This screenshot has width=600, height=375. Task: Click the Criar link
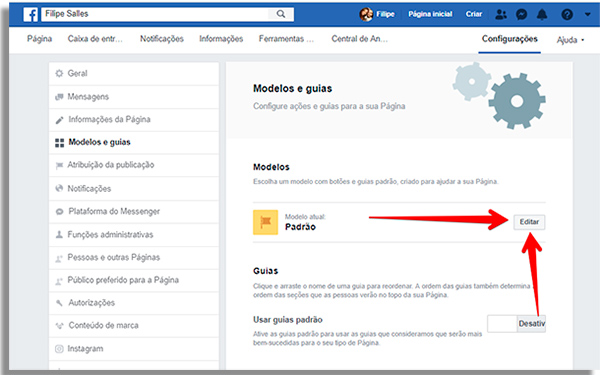tap(474, 14)
